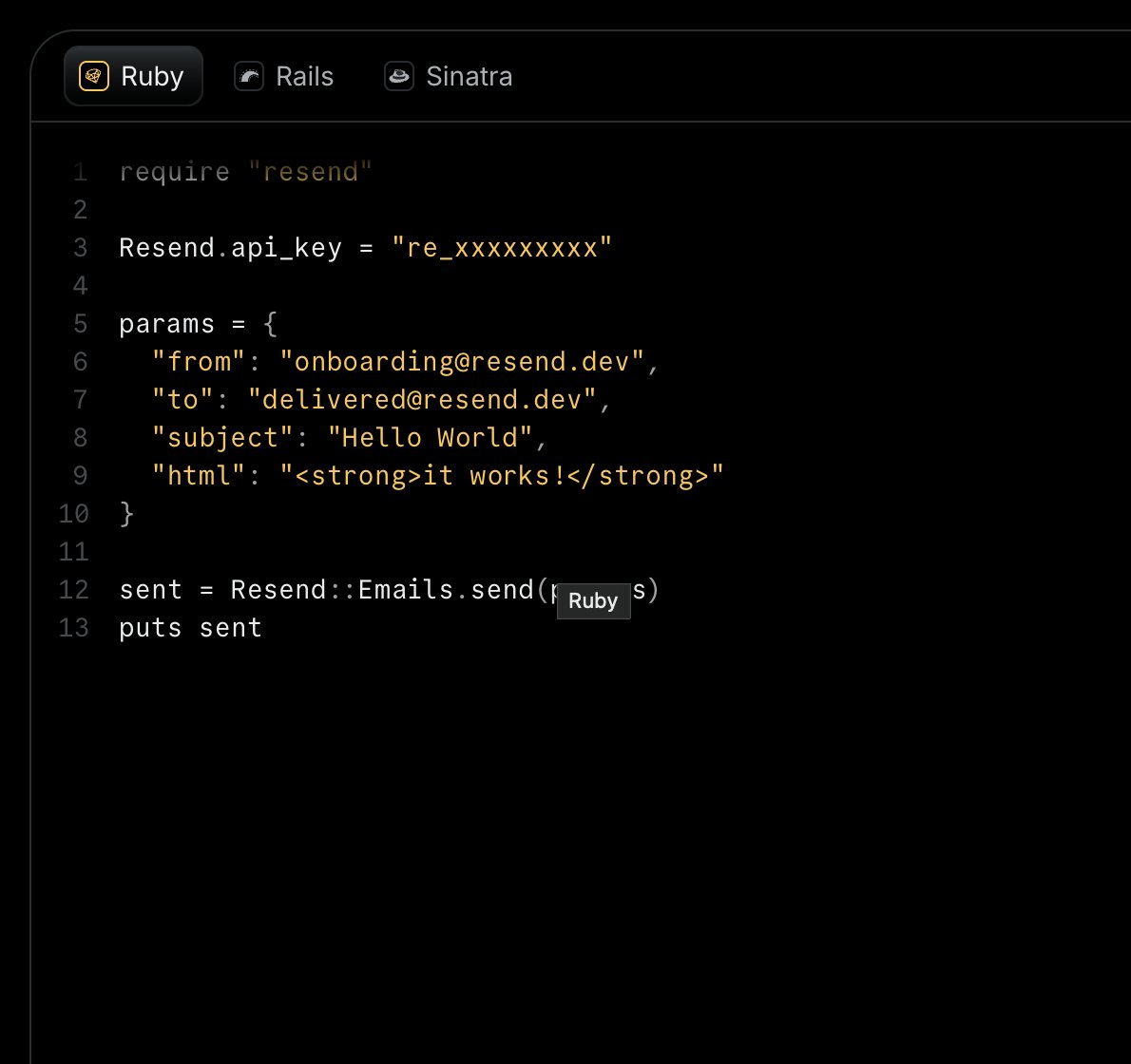Click "onboarding@resend.dev" in the code
The width and height of the screenshot is (1131, 1064).
462,362
